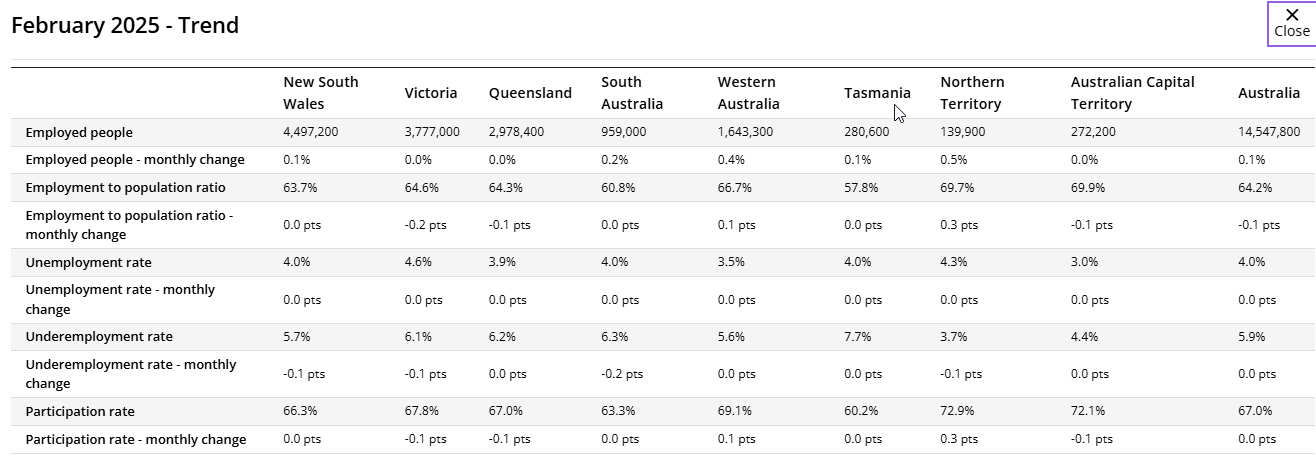
Task: Click the Queensland column header
Action: pos(530,93)
